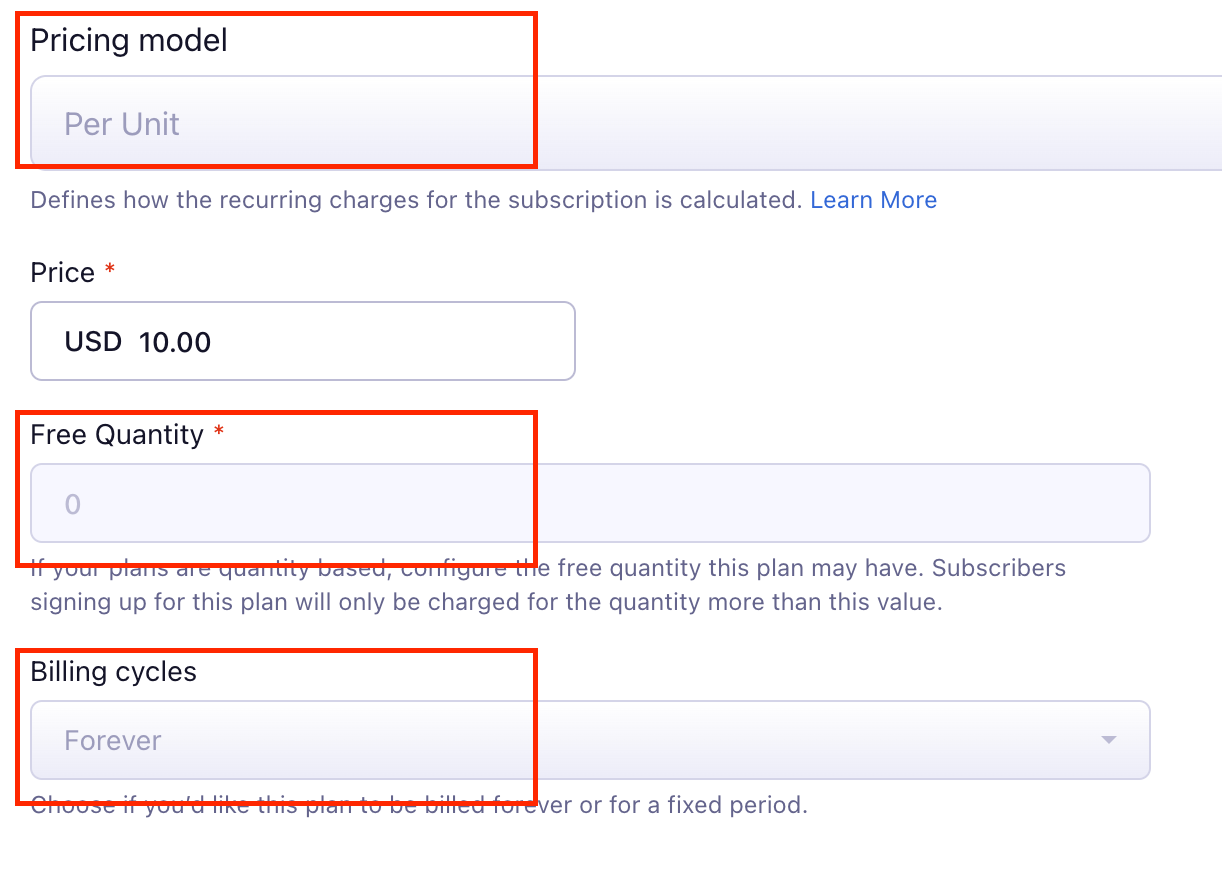Click the Learn More link
This screenshot has width=1222, height=890.
[x=873, y=200]
